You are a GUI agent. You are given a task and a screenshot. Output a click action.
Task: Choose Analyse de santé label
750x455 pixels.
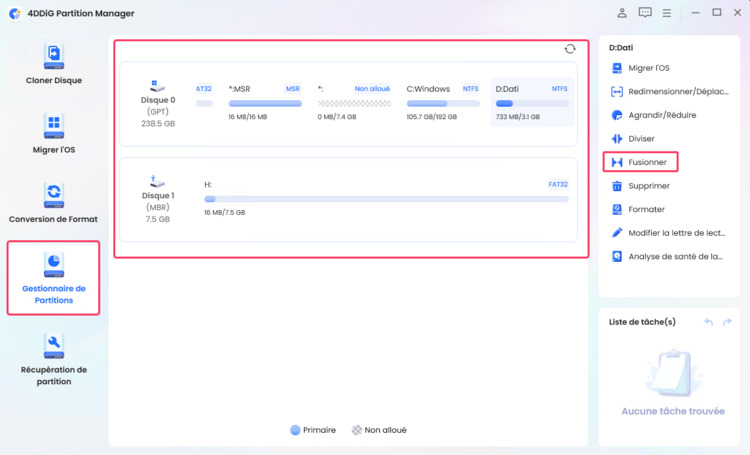click(675, 256)
